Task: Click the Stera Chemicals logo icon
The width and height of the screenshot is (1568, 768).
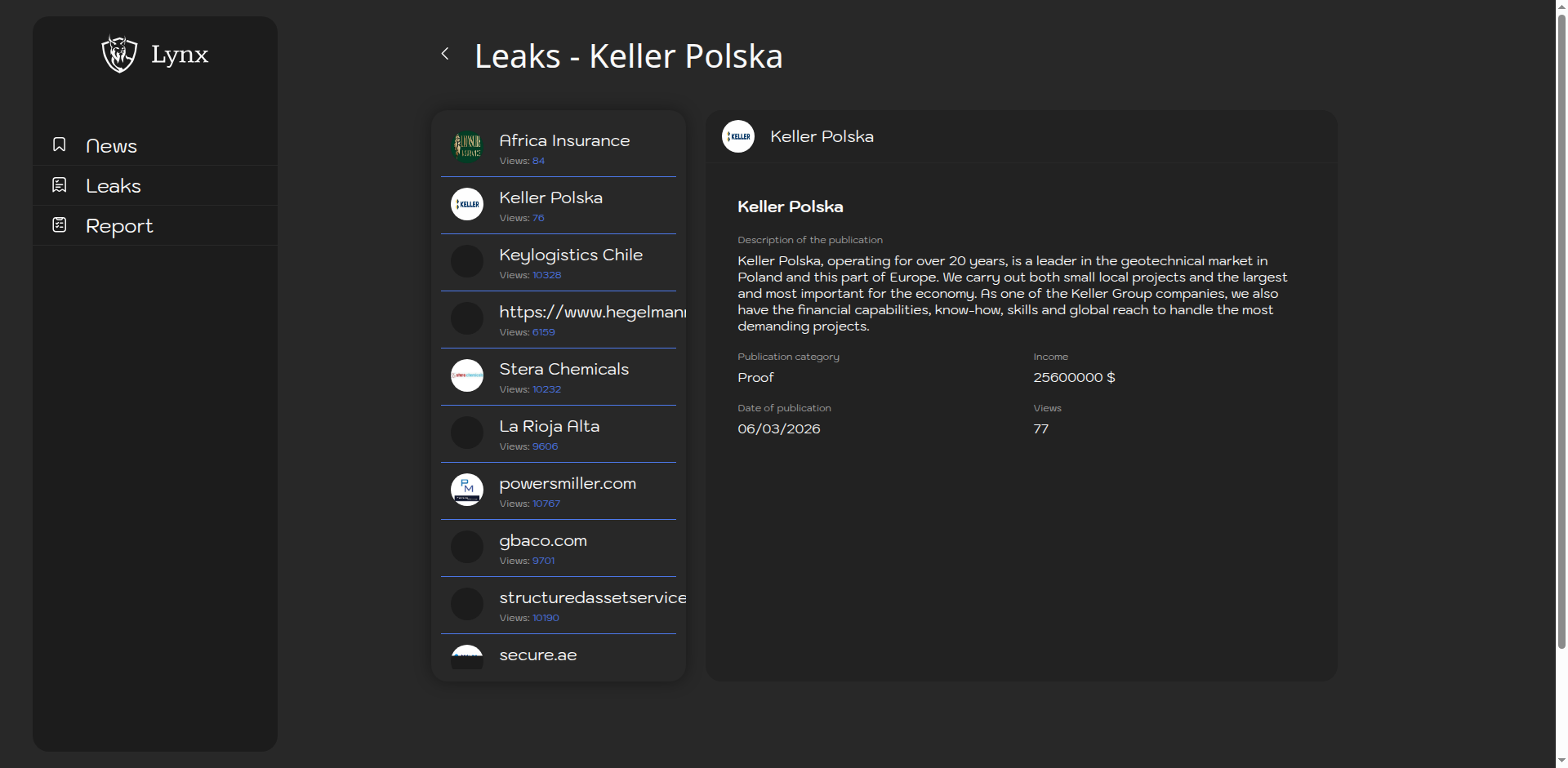Action: (467, 375)
